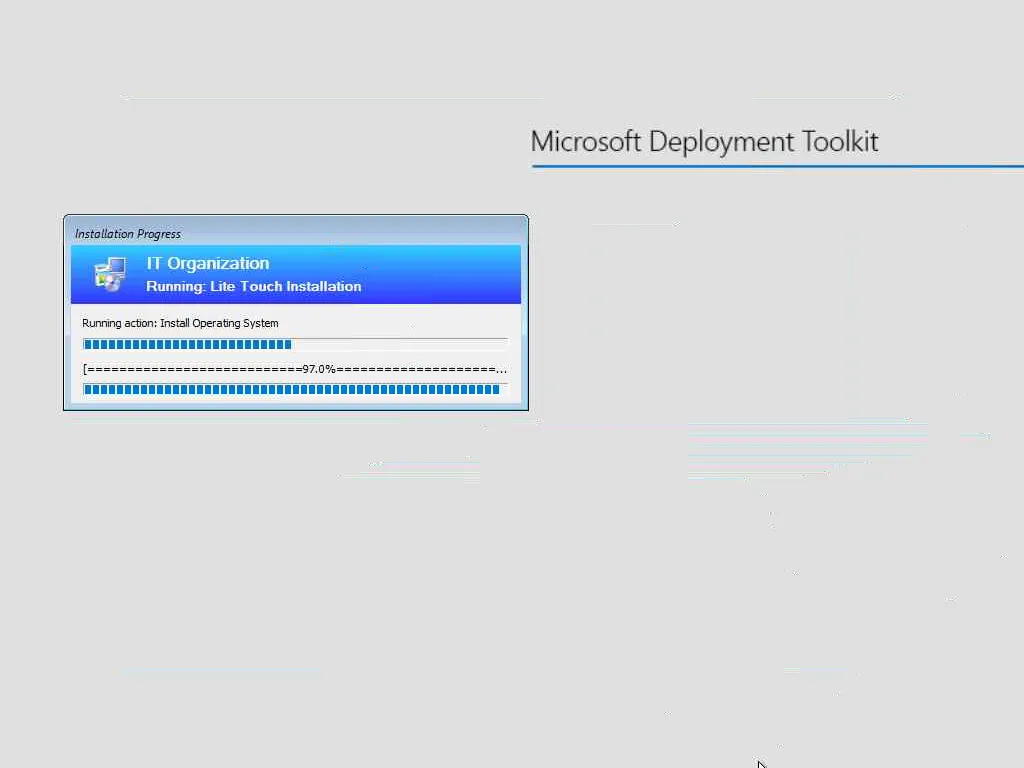
Task: Click the words Install Operating System in the dialog
Action: pos(219,323)
